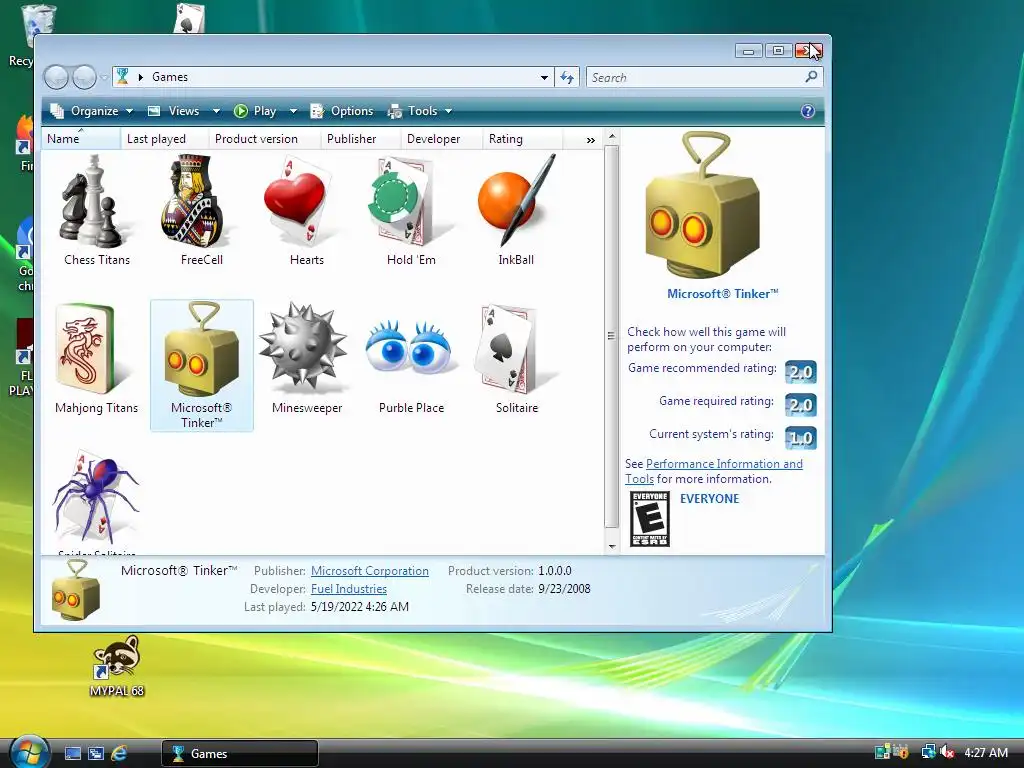The image size is (1024, 768).
Task: Open the Organize dropdown menu
Action: tap(92, 111)
